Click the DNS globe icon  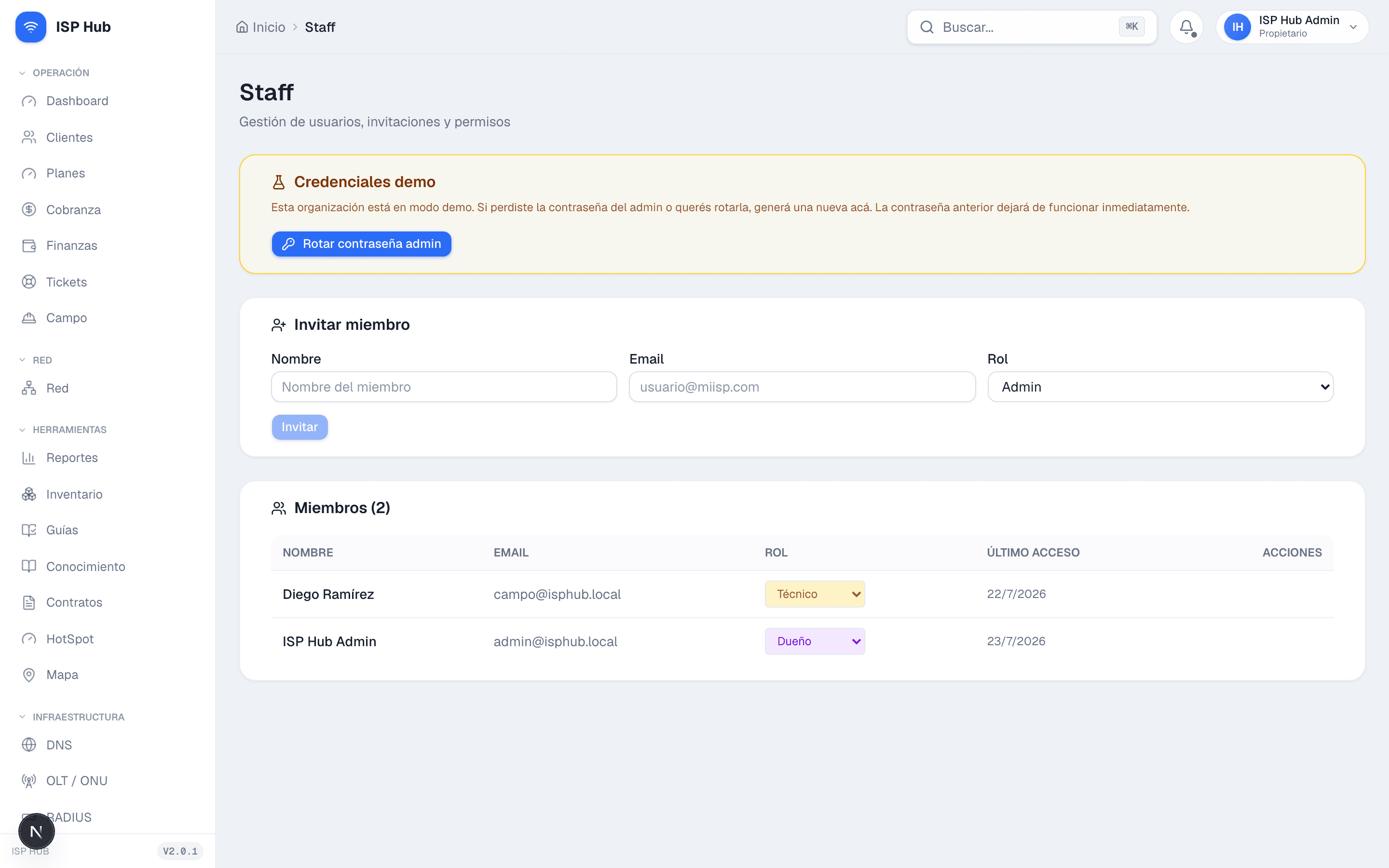pyautogui.click(x=29, y=745)
